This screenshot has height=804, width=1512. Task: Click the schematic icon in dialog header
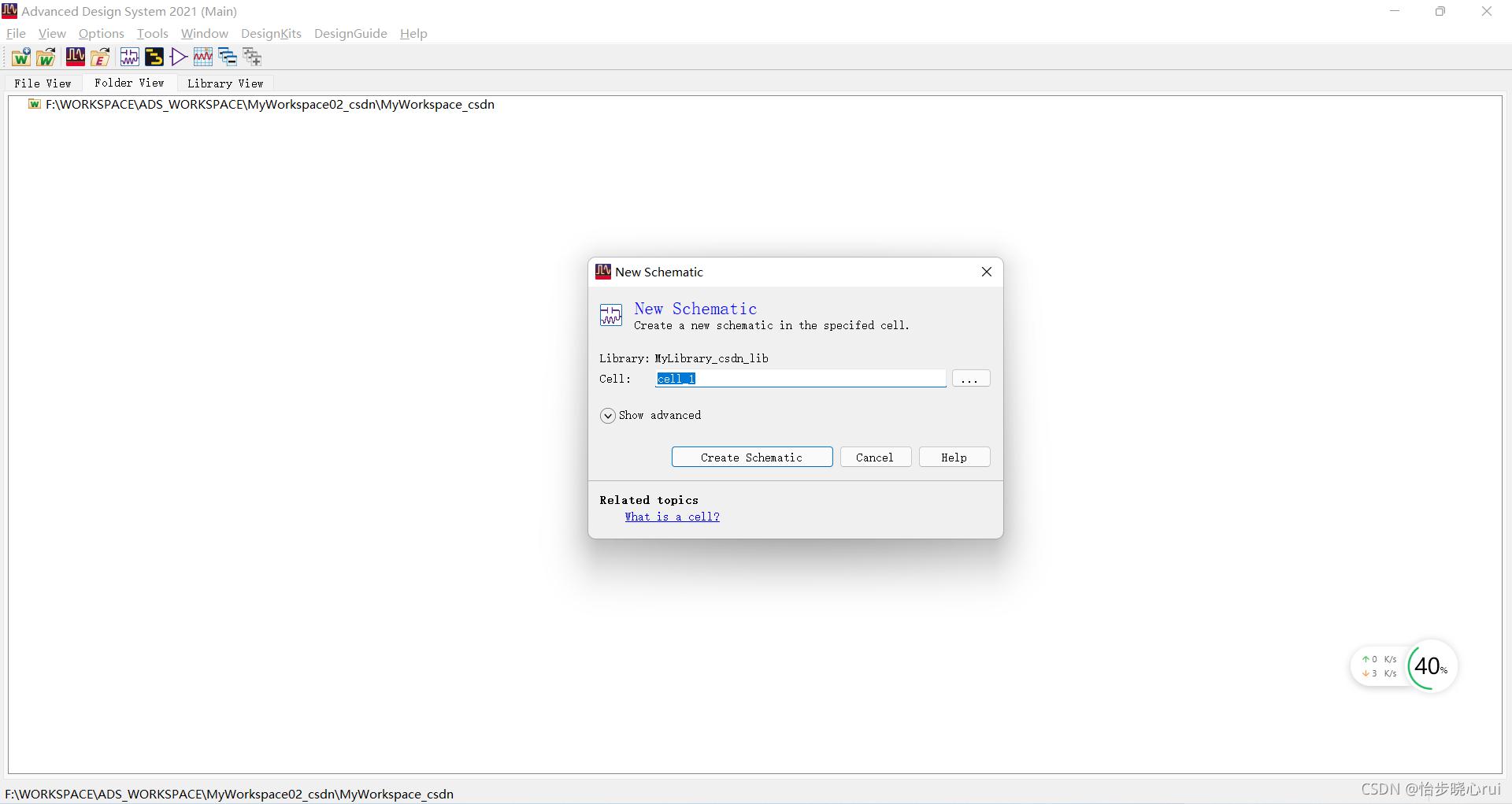611,315
